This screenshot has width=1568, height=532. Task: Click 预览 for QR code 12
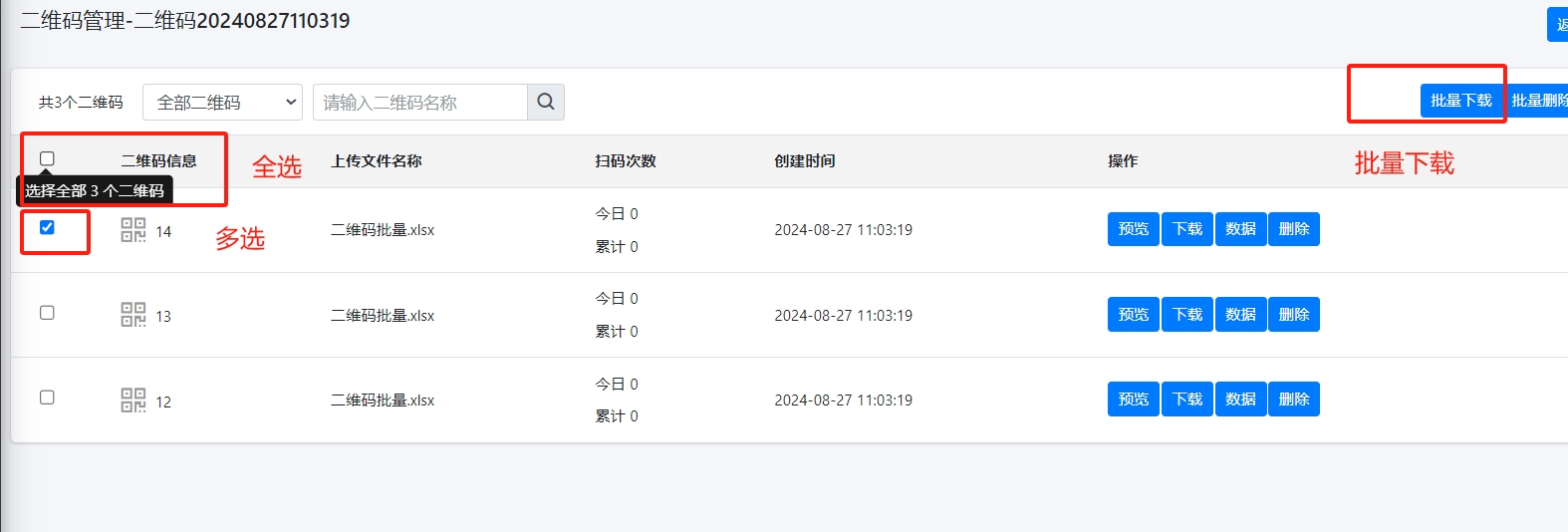coord(1133,399)
